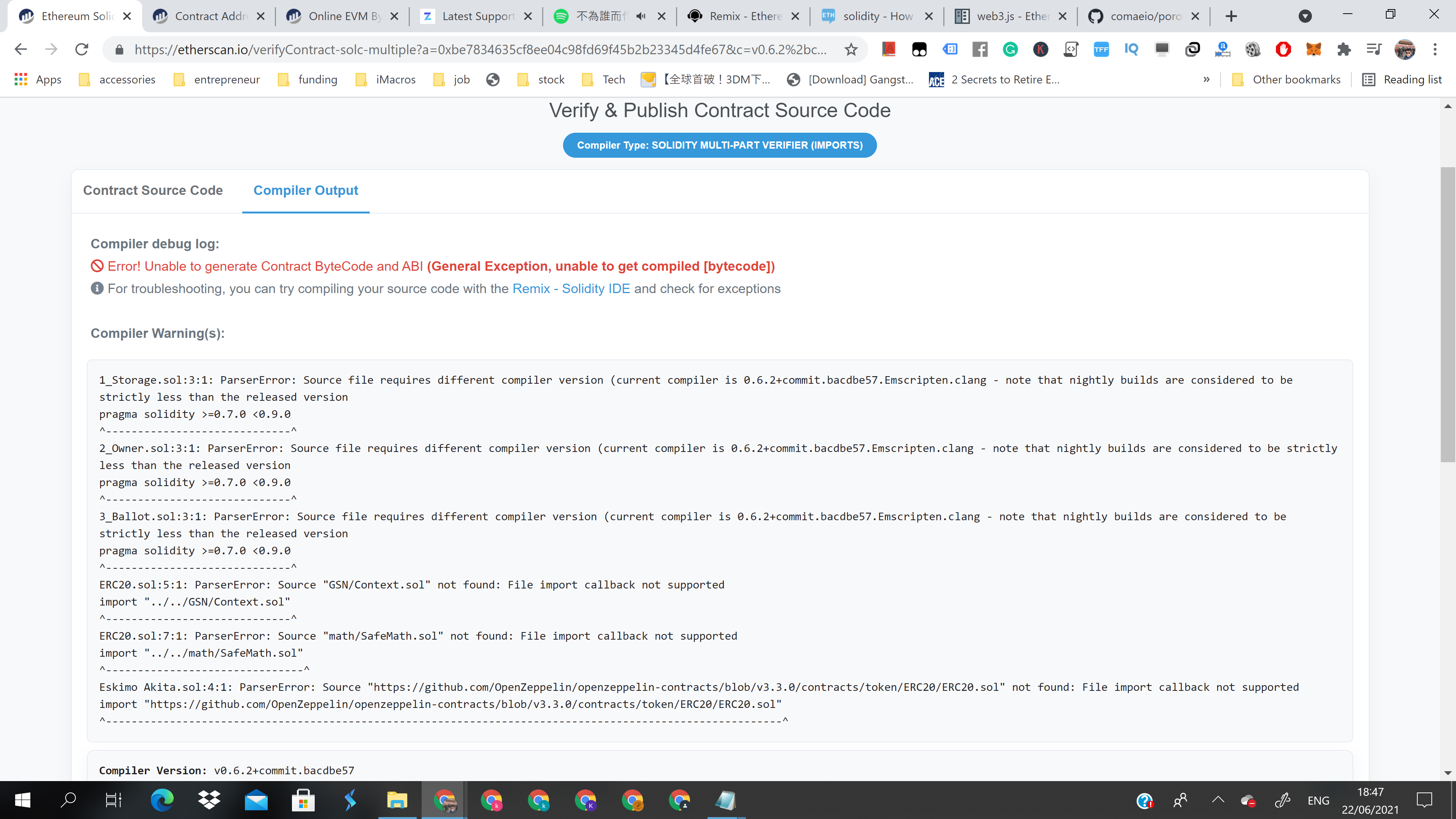Image resolution: width=1456 pixels, height=819 pixels.
Task: Switch to the Contract Source Code tab
Action: click(153, 190)
